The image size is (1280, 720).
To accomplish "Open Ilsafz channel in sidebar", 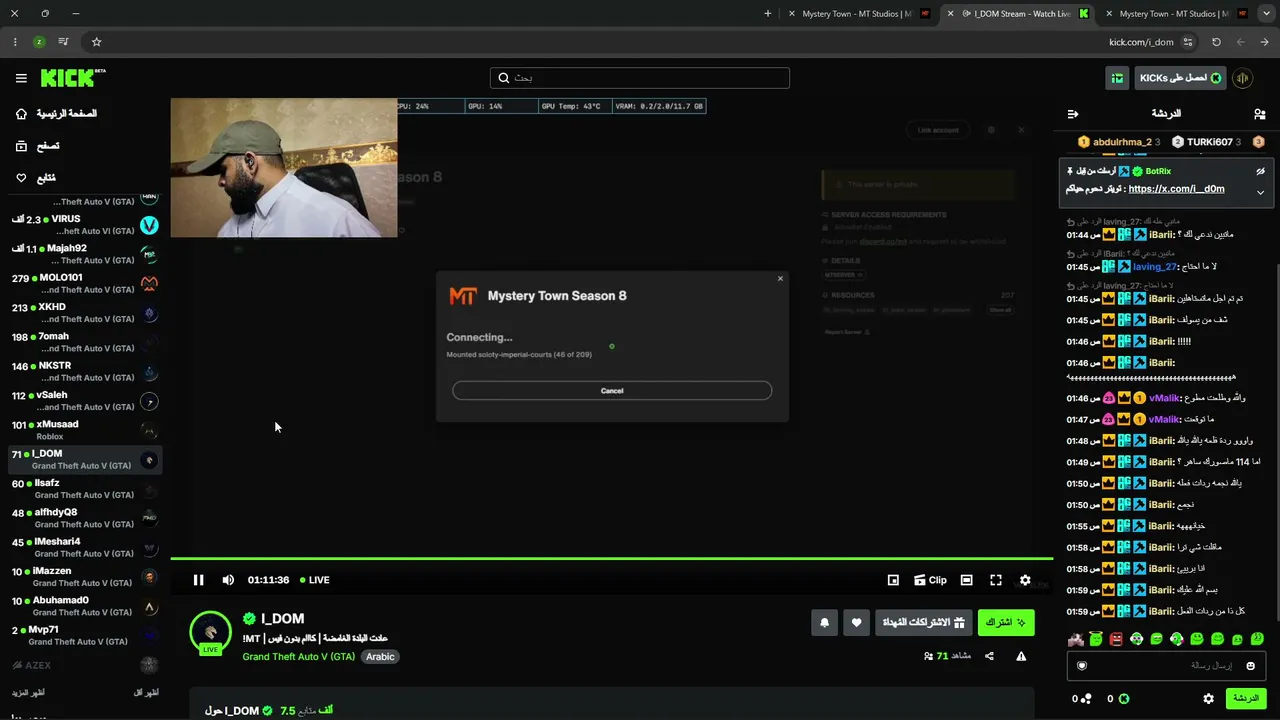I will point(84,489).
